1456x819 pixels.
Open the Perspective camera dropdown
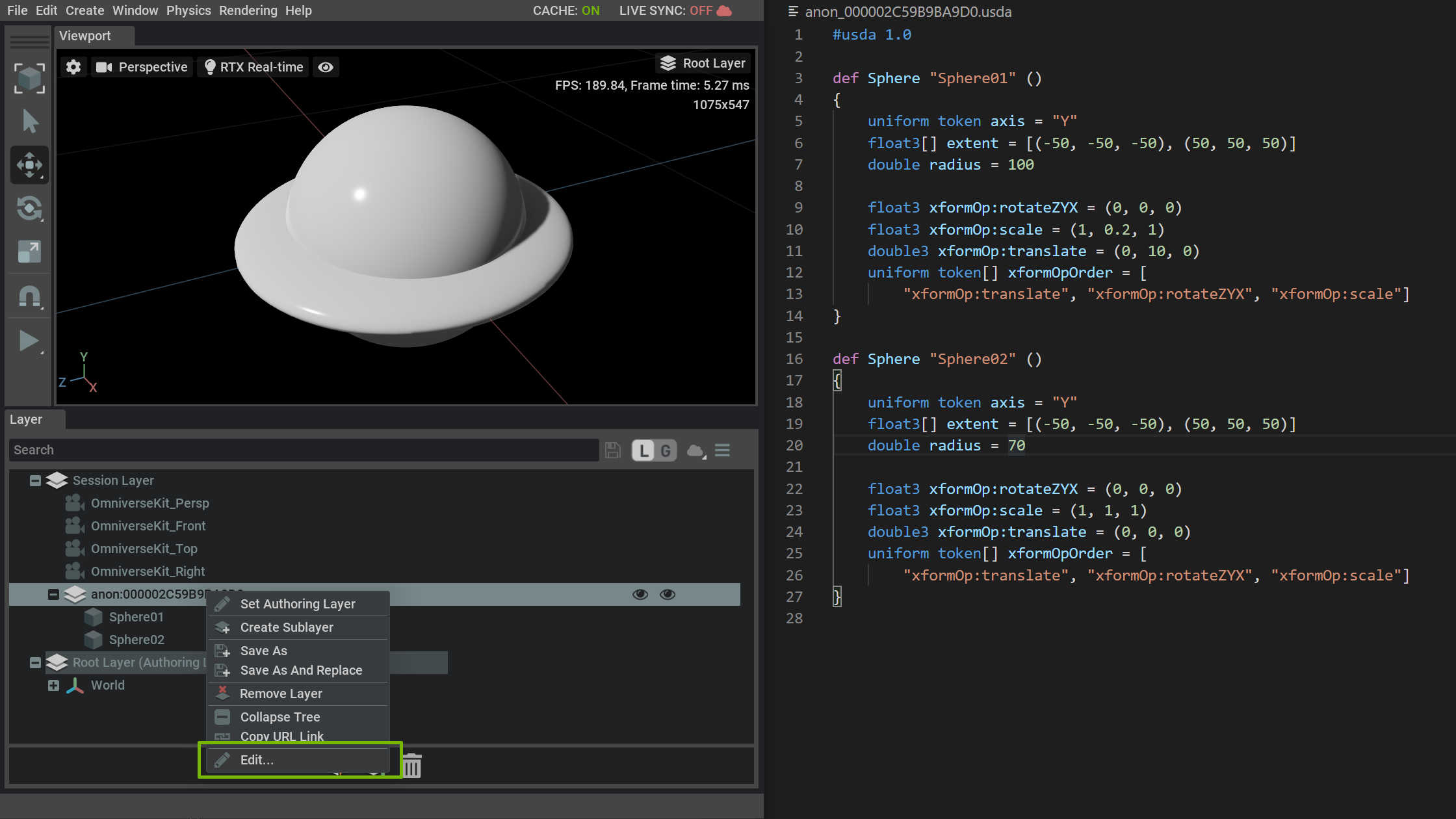pyautogui.click(x=142, y=67)
